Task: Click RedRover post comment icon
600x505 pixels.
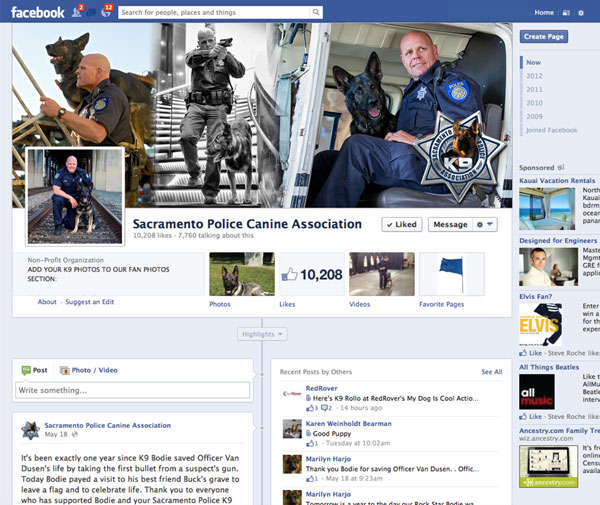Action: [x=324, y=408]
